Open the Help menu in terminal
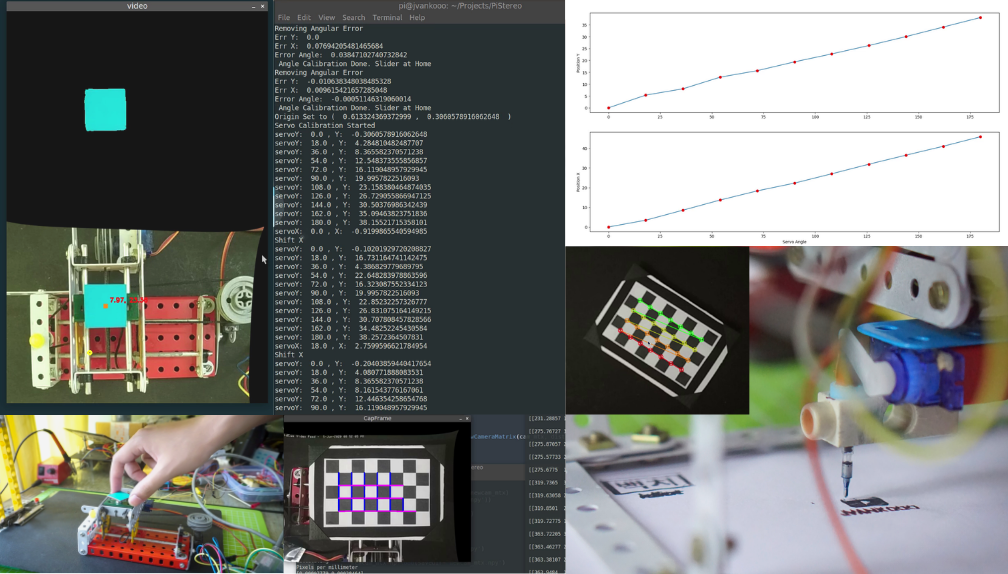The height and width of the screenshot is (574, 1008). pyautogui.click(x=417, y=18)
